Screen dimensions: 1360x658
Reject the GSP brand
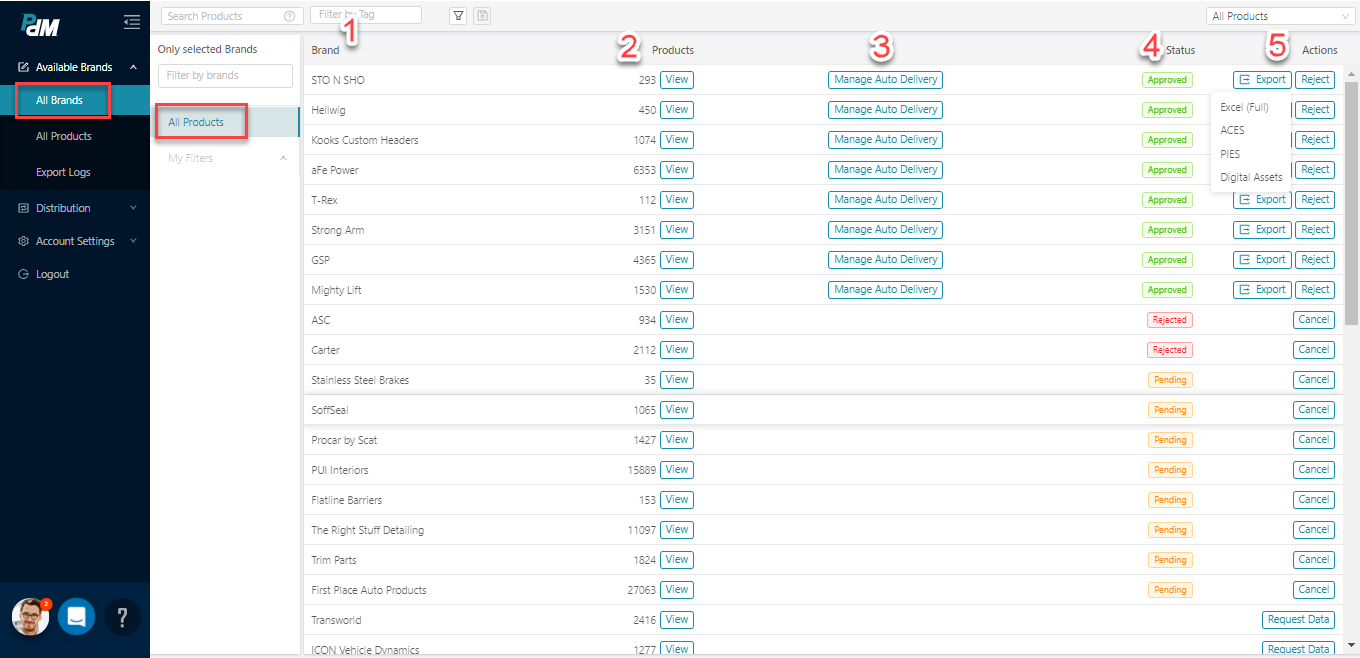pyautogui.click(x=1315, y=260)
